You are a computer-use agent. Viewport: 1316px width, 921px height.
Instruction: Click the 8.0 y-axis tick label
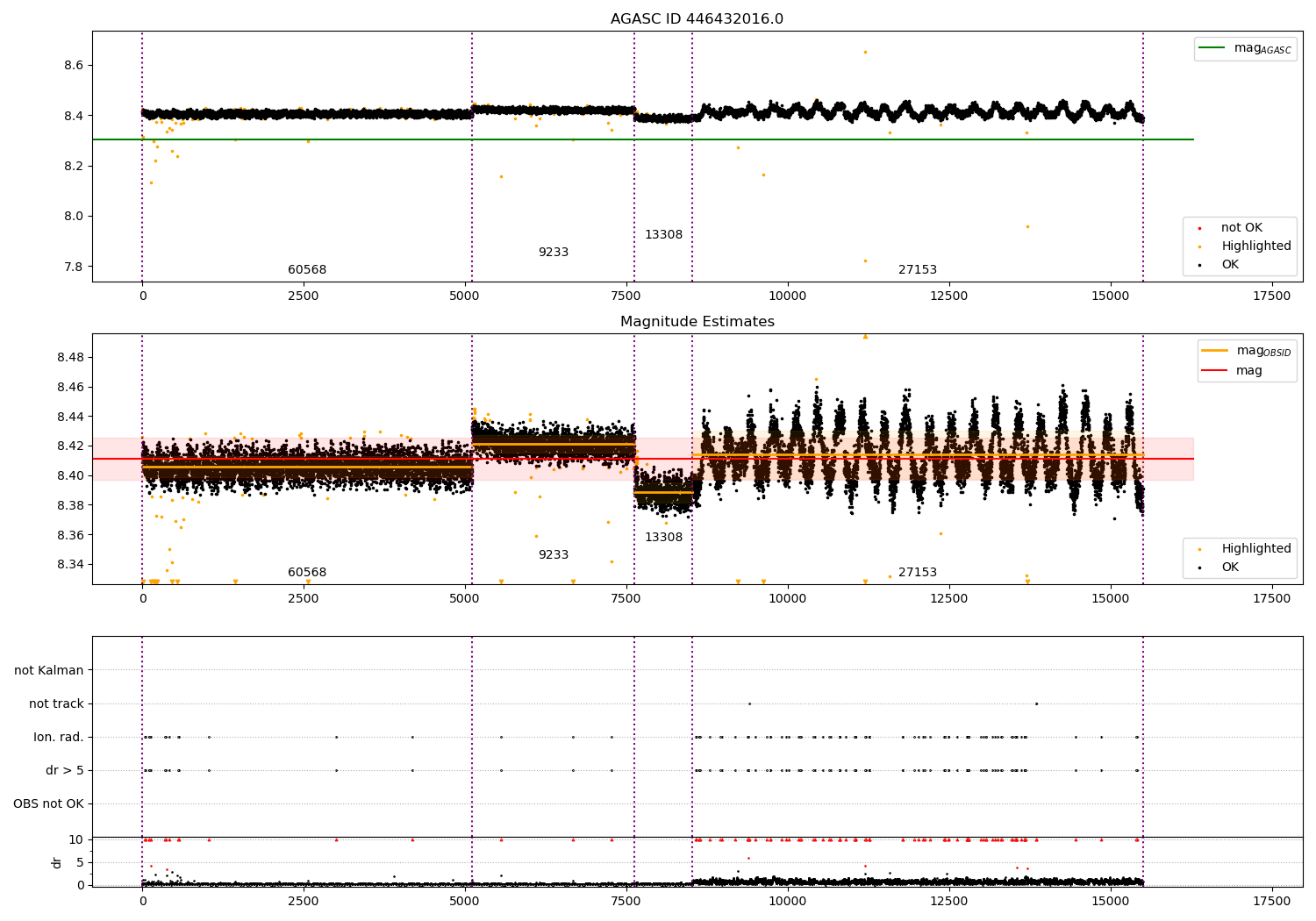pyautogui.click(x=74, y=216)
